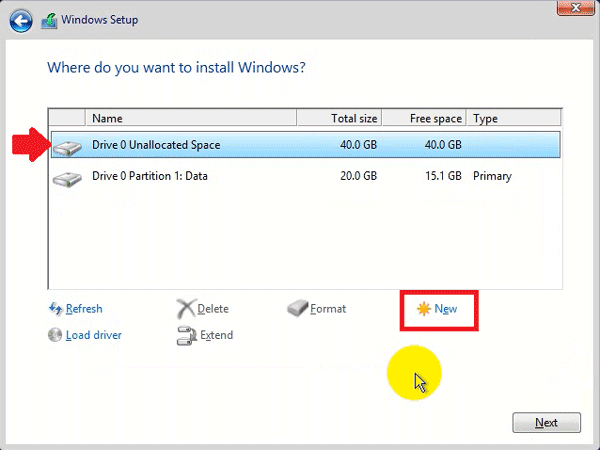Click the Format drive icon

[297, 309]
